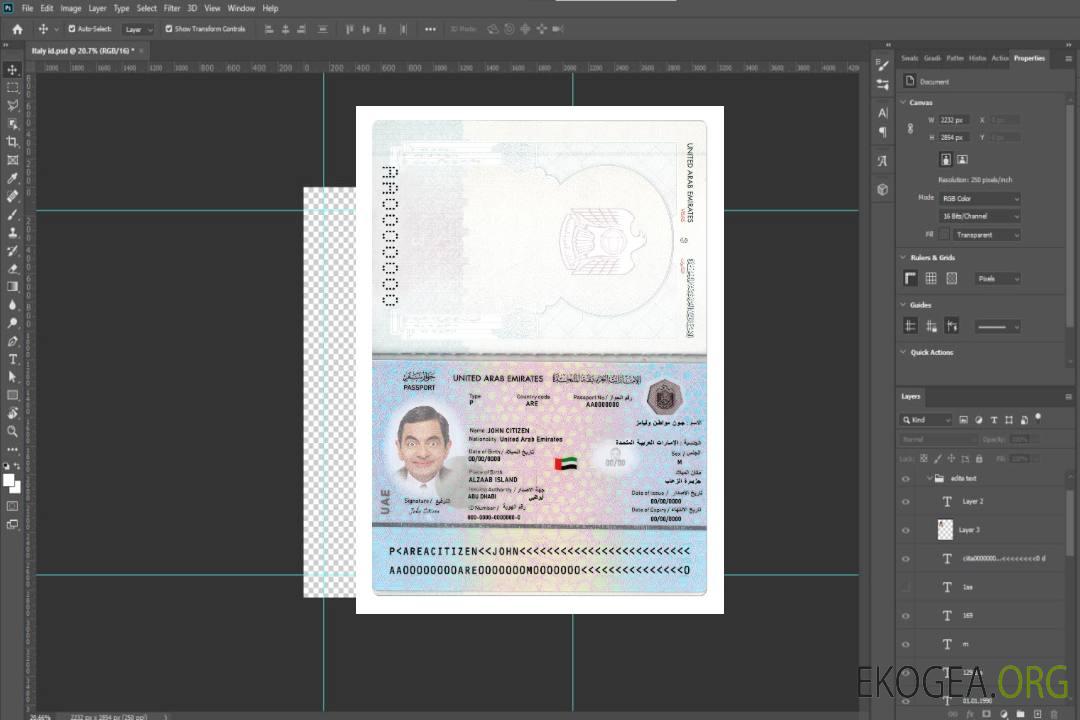
Task: Open the guide line style dropdown
Action: pos(997,327)
